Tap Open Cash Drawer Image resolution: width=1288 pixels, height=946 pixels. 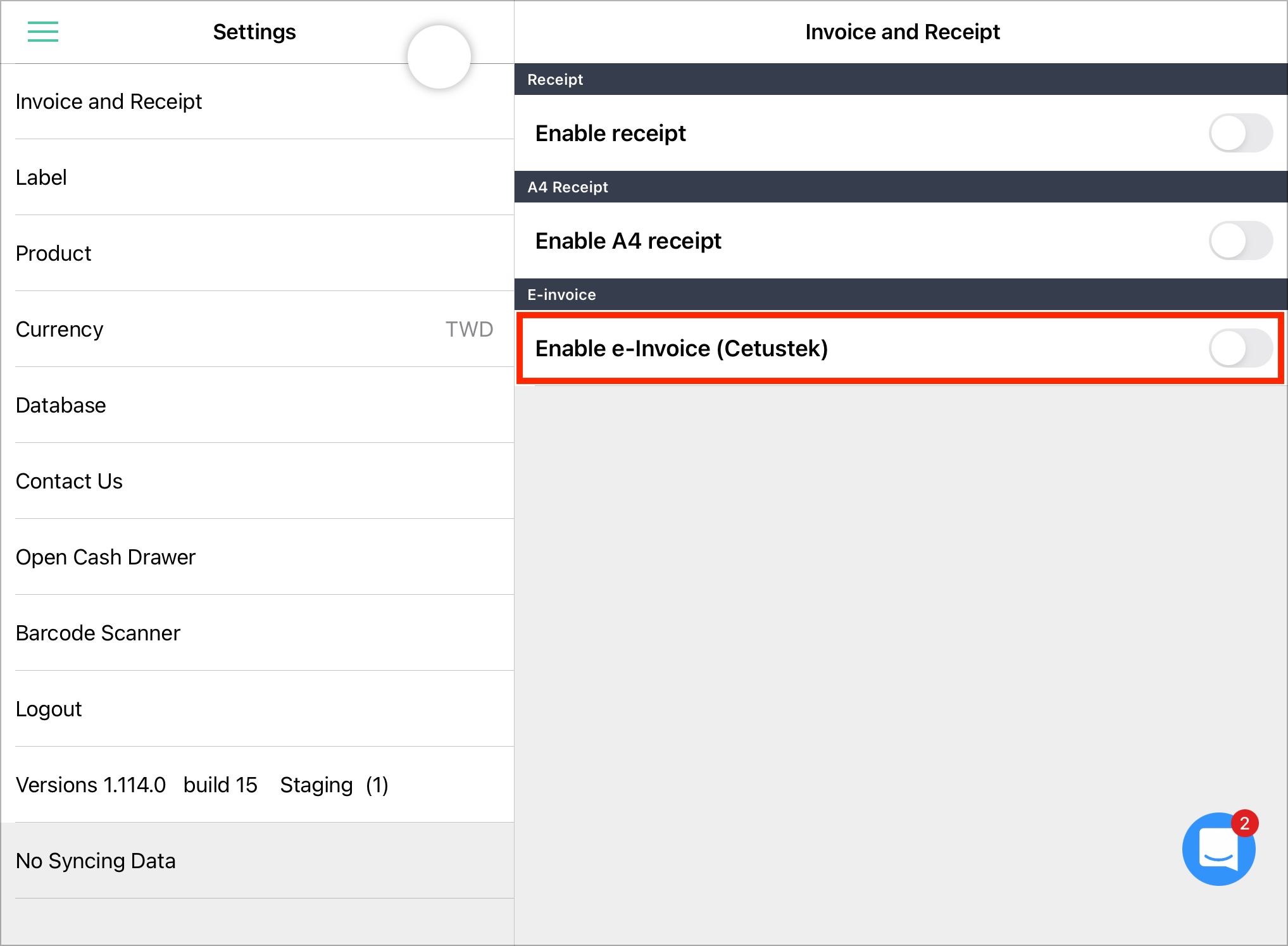(x=257, y=557)
